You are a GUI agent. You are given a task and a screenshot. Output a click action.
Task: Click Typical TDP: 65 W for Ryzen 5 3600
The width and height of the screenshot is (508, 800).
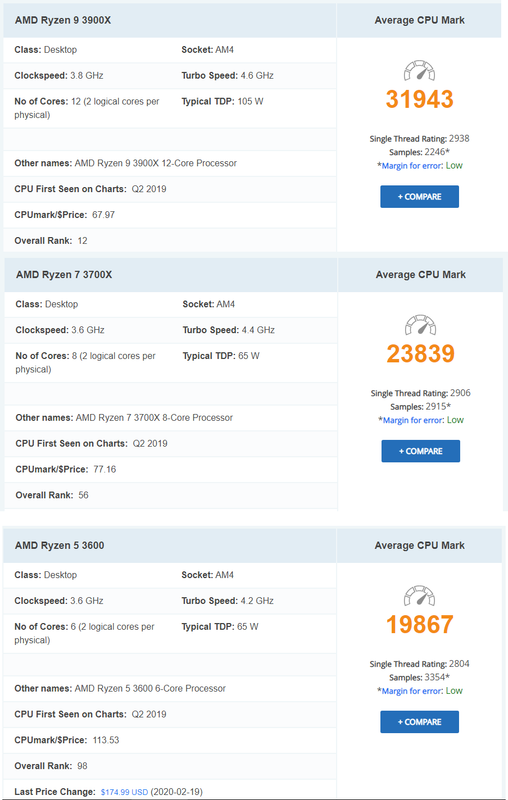tap(220, 627)
